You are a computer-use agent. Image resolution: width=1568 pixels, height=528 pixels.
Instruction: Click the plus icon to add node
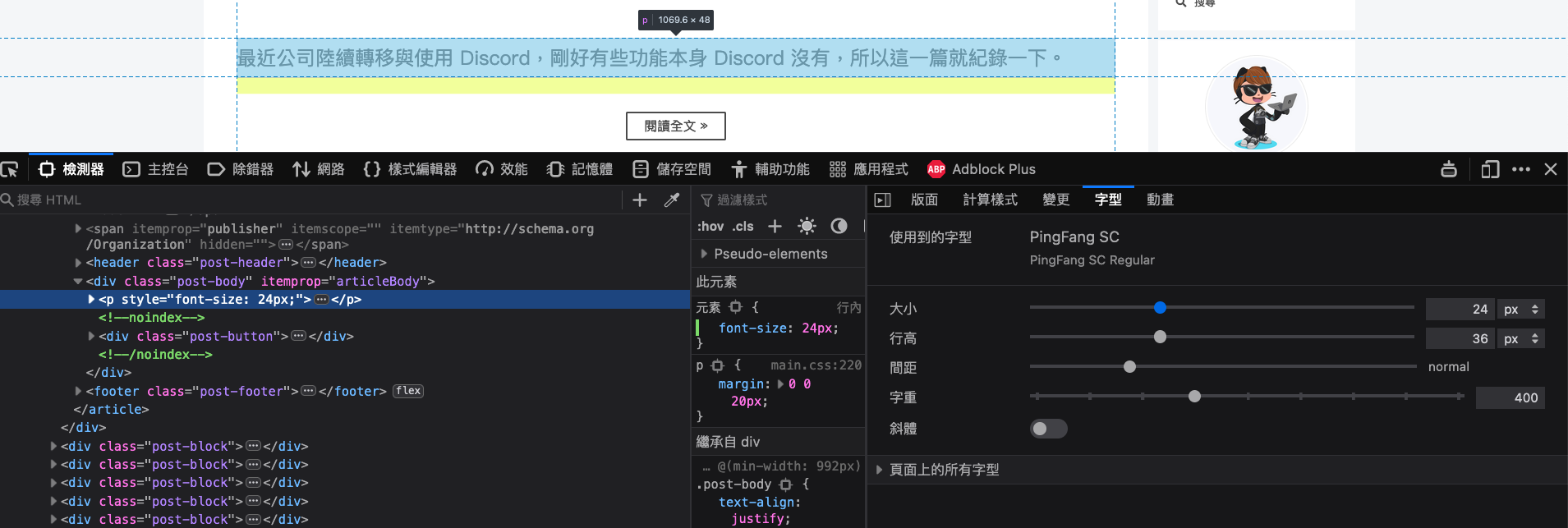click(x=640, y=200)
